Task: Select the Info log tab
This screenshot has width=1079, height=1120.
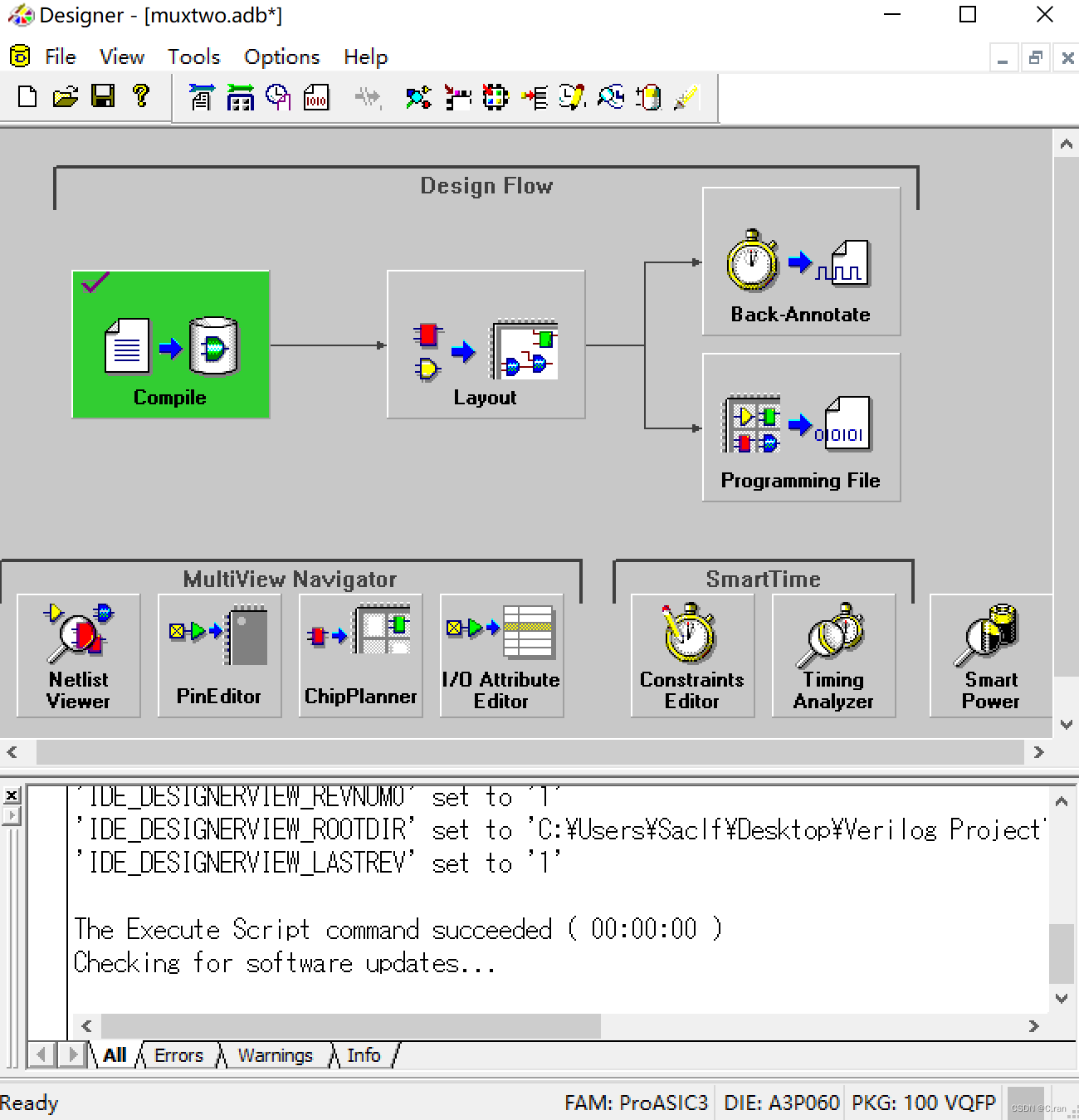Action: [x=363, y=1055]
